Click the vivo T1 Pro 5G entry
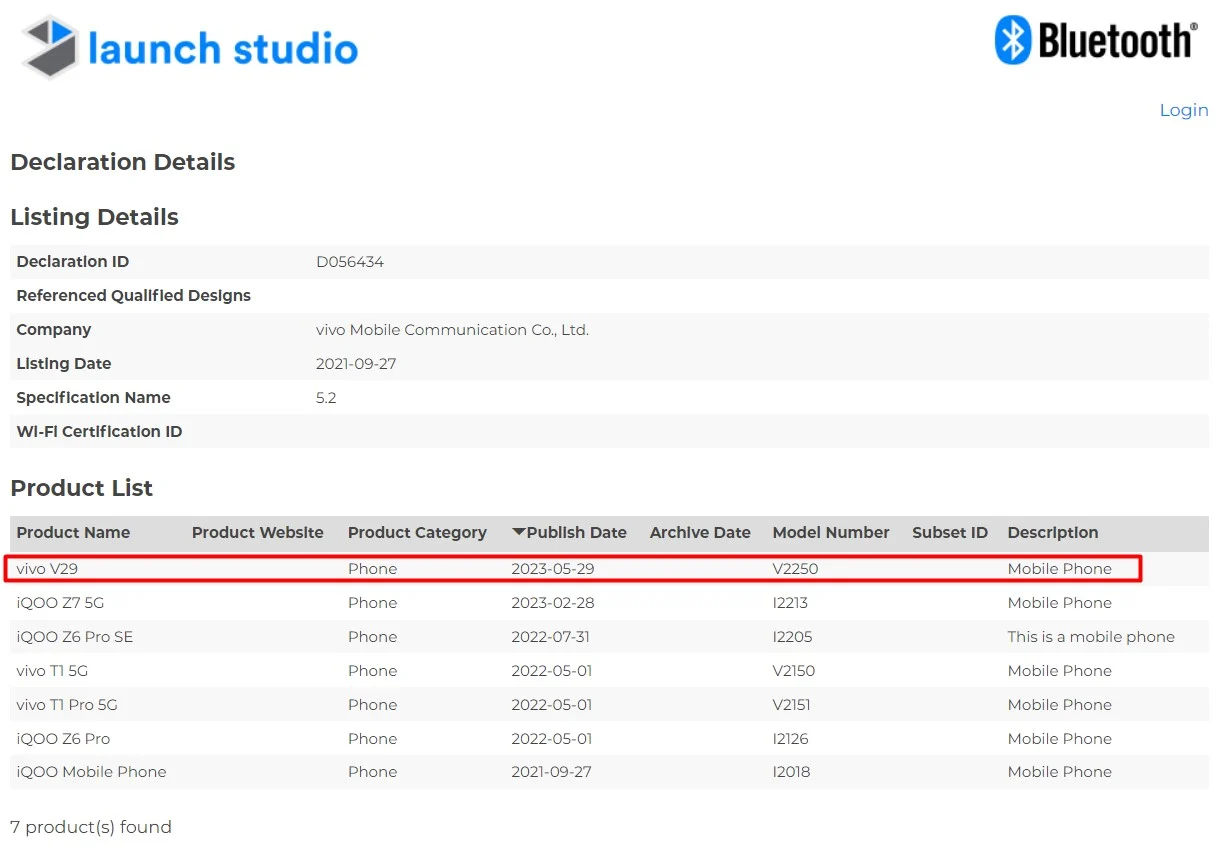 [x=67, y=705]
